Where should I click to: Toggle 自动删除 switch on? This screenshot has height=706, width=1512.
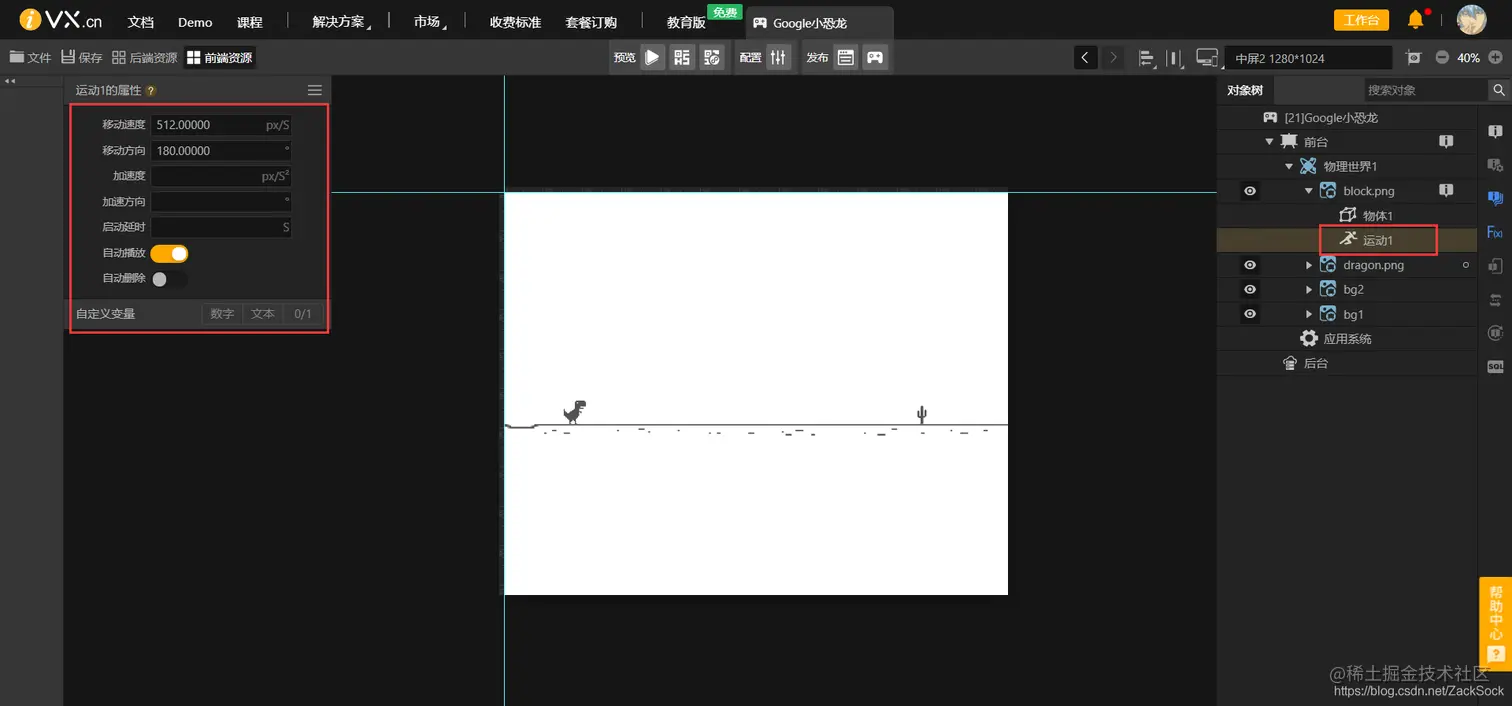tap(169, 278)
